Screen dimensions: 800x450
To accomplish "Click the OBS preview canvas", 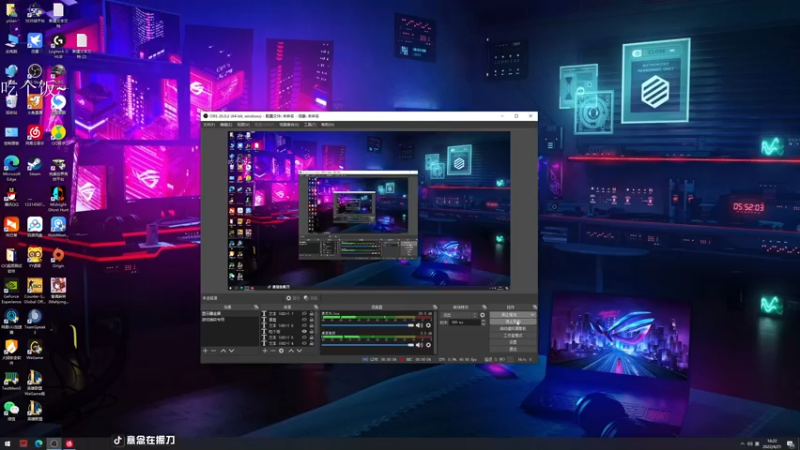I will point(369,211).
